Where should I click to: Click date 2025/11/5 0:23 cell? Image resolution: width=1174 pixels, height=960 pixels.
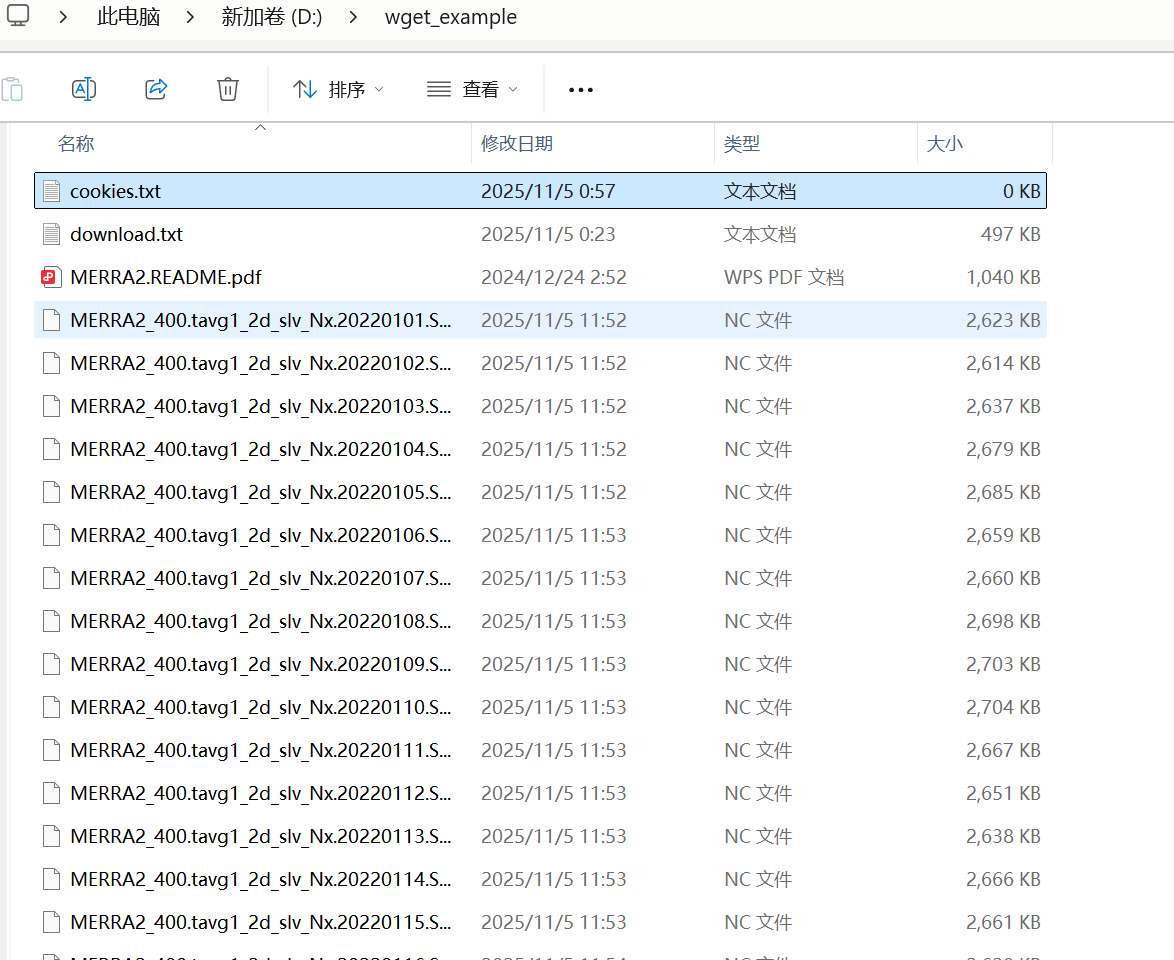(x=548, y=234)
